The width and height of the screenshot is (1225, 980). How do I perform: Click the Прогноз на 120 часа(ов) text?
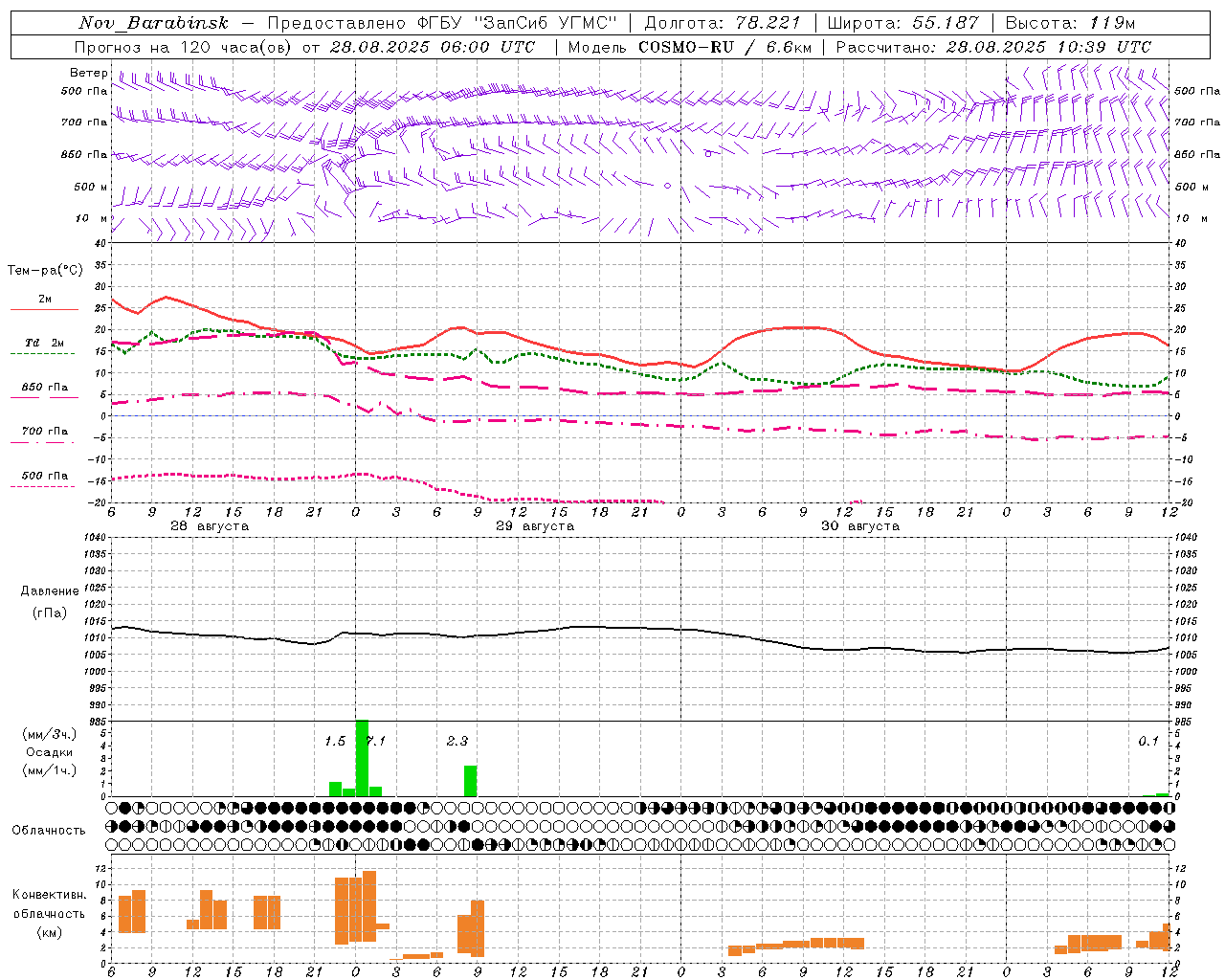coord(185,47)
